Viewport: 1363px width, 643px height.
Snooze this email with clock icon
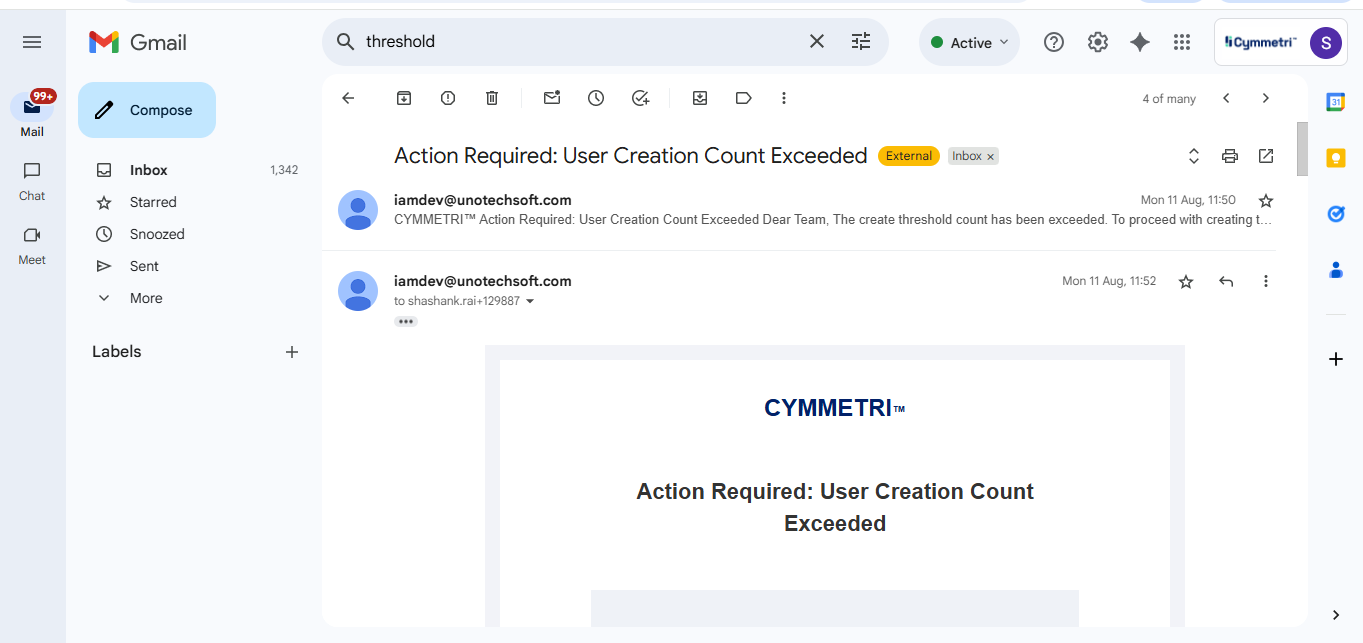click(x=596, y=98)
